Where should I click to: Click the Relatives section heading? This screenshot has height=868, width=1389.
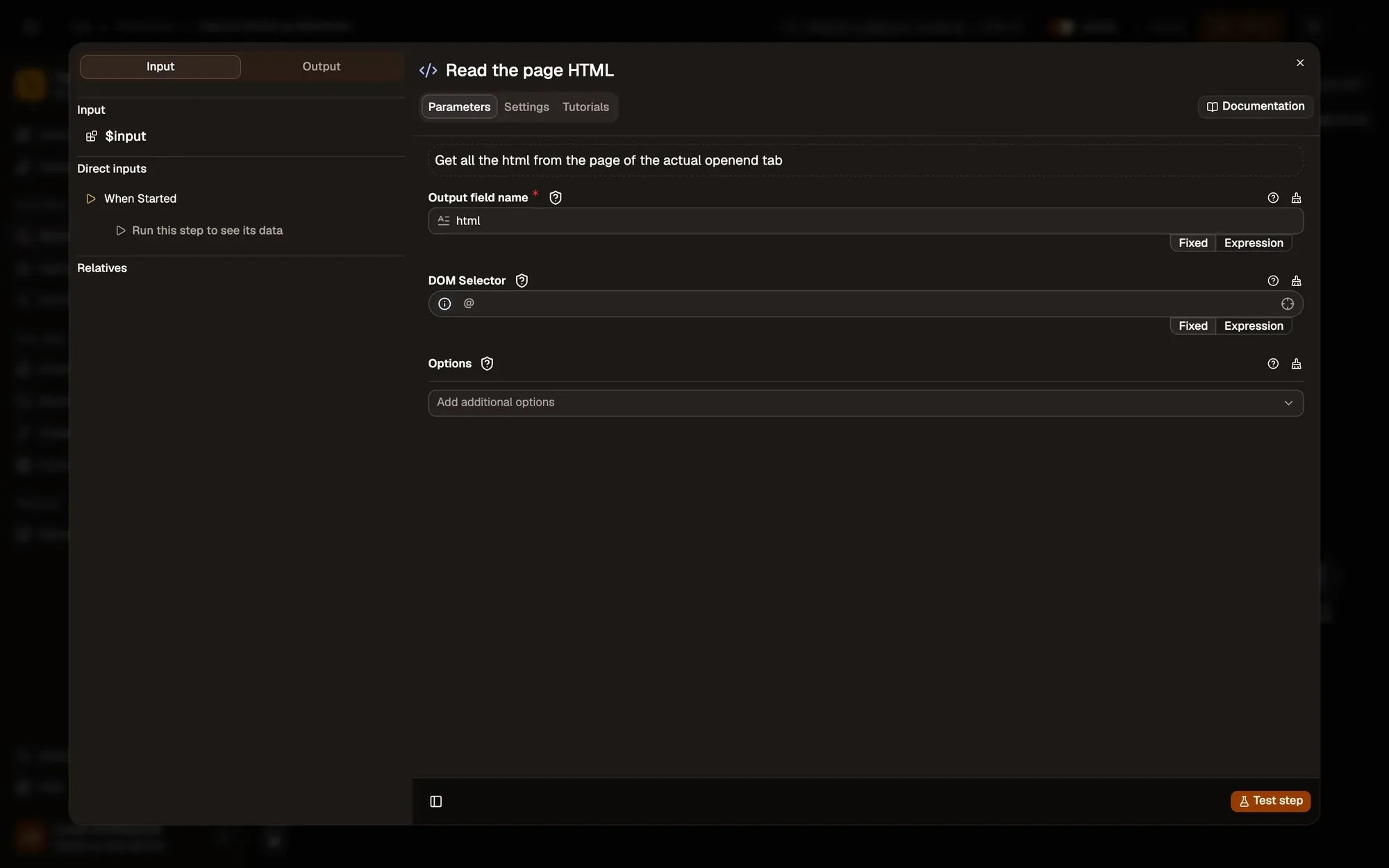pyautogui.click(x=102, y=268)
